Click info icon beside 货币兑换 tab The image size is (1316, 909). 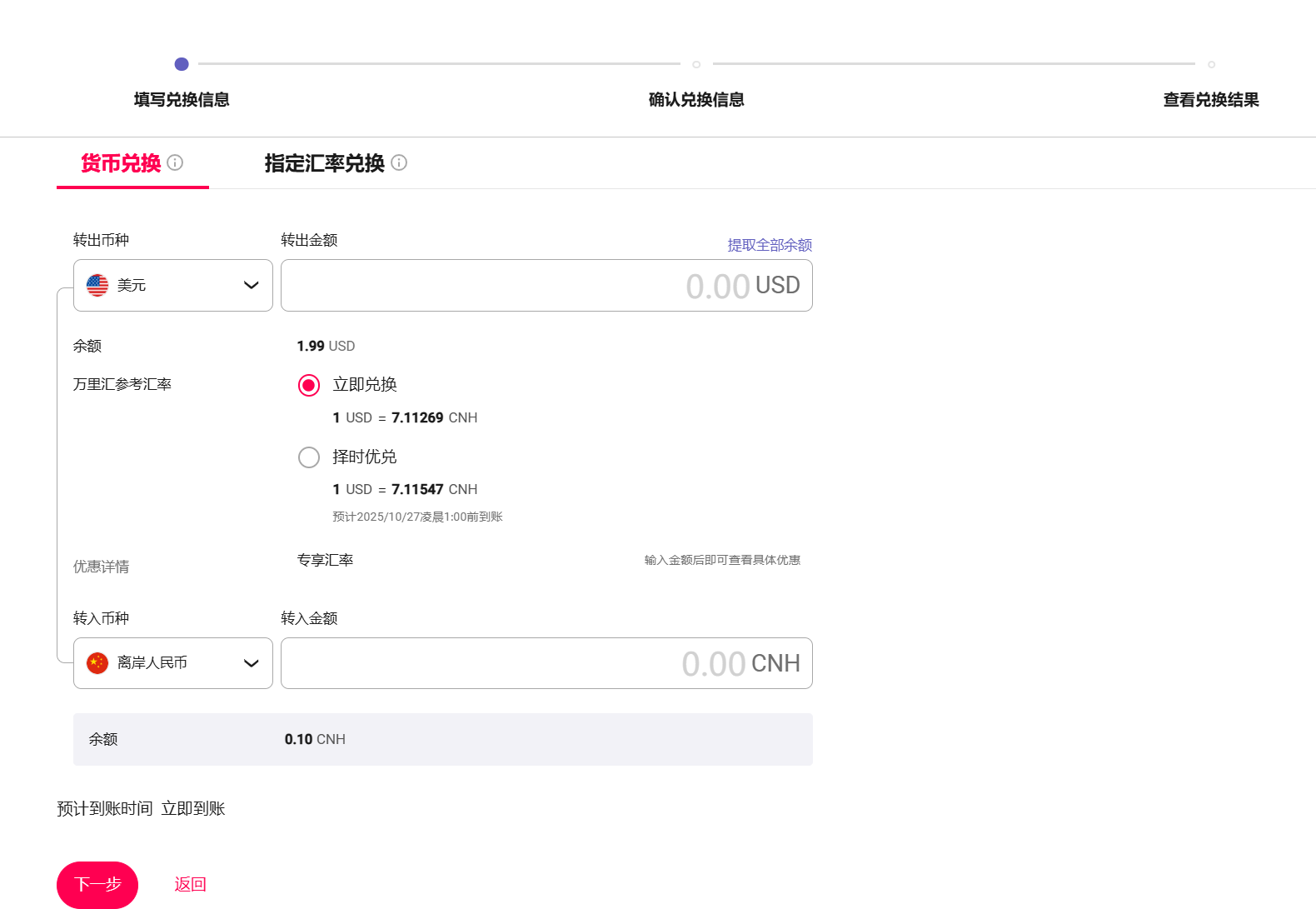point(175,162)
